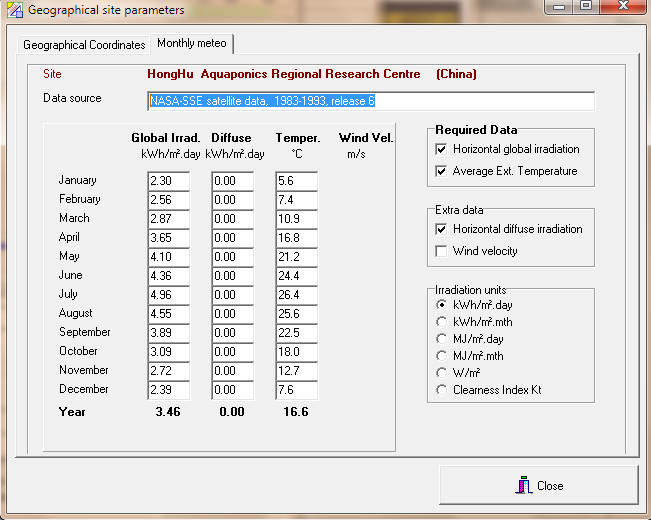Viewport: 651px width, 520px height.
Task: Maximize the Geographical site parameters window
Action: (x=586, y=8)
